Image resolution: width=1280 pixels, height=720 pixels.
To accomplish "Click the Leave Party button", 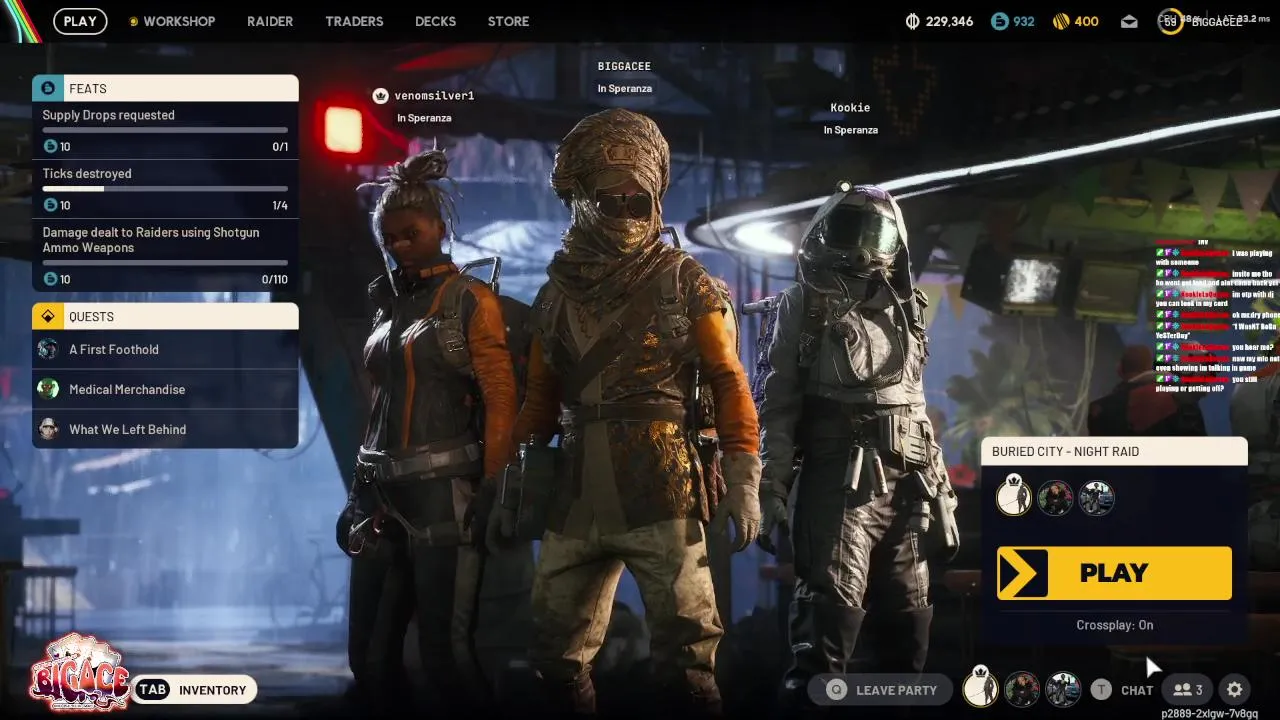I will [881, 690].
